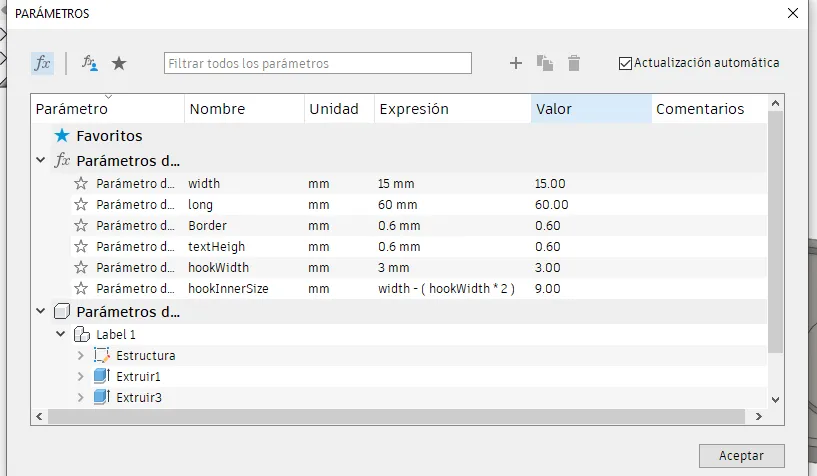Viewport: 817px width, 476px height.
Task: Show favorite parameters with star filter icon
Action: point(119,63)
